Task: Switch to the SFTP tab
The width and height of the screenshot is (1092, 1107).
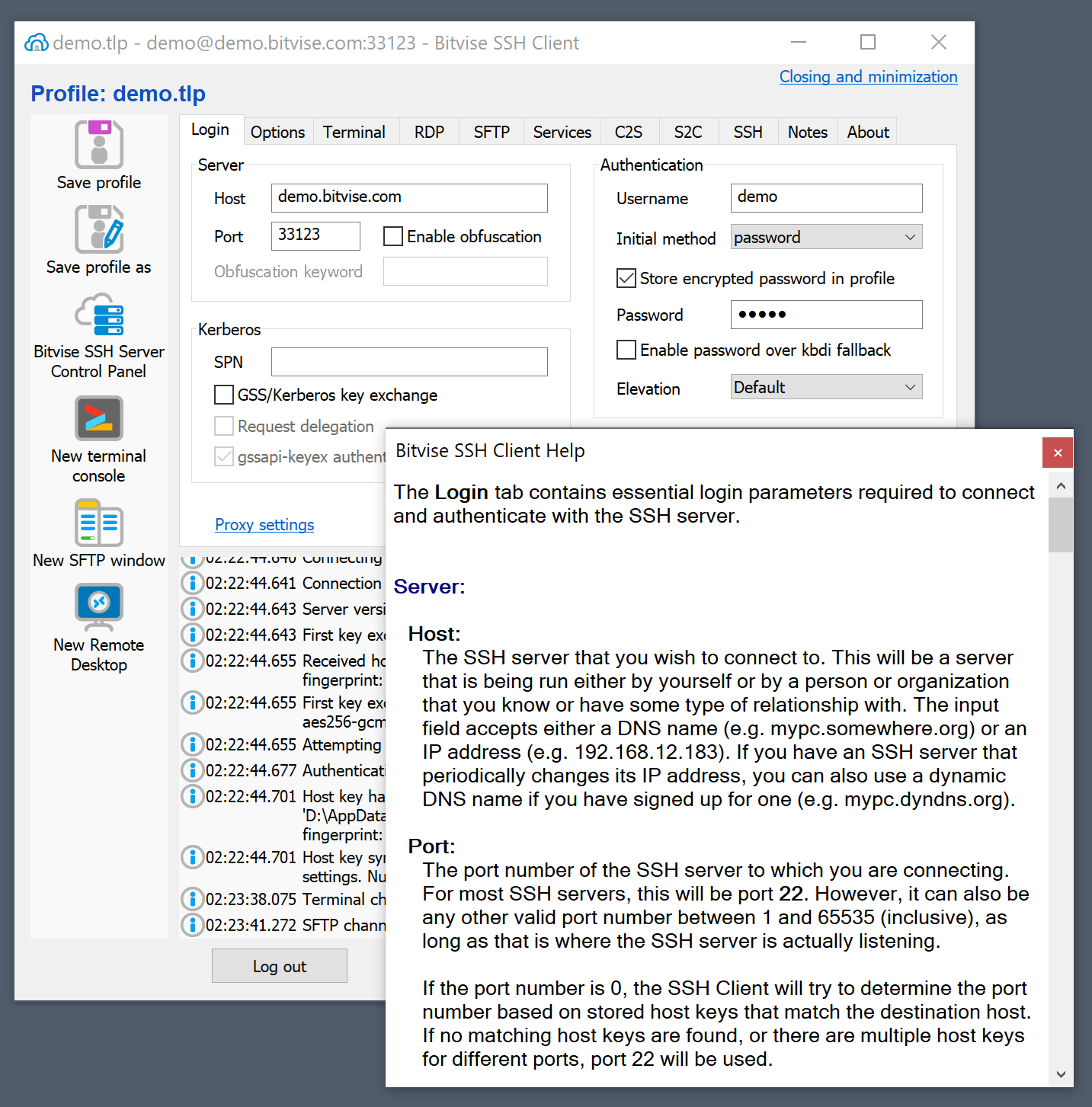Action: tap(492, 132)
